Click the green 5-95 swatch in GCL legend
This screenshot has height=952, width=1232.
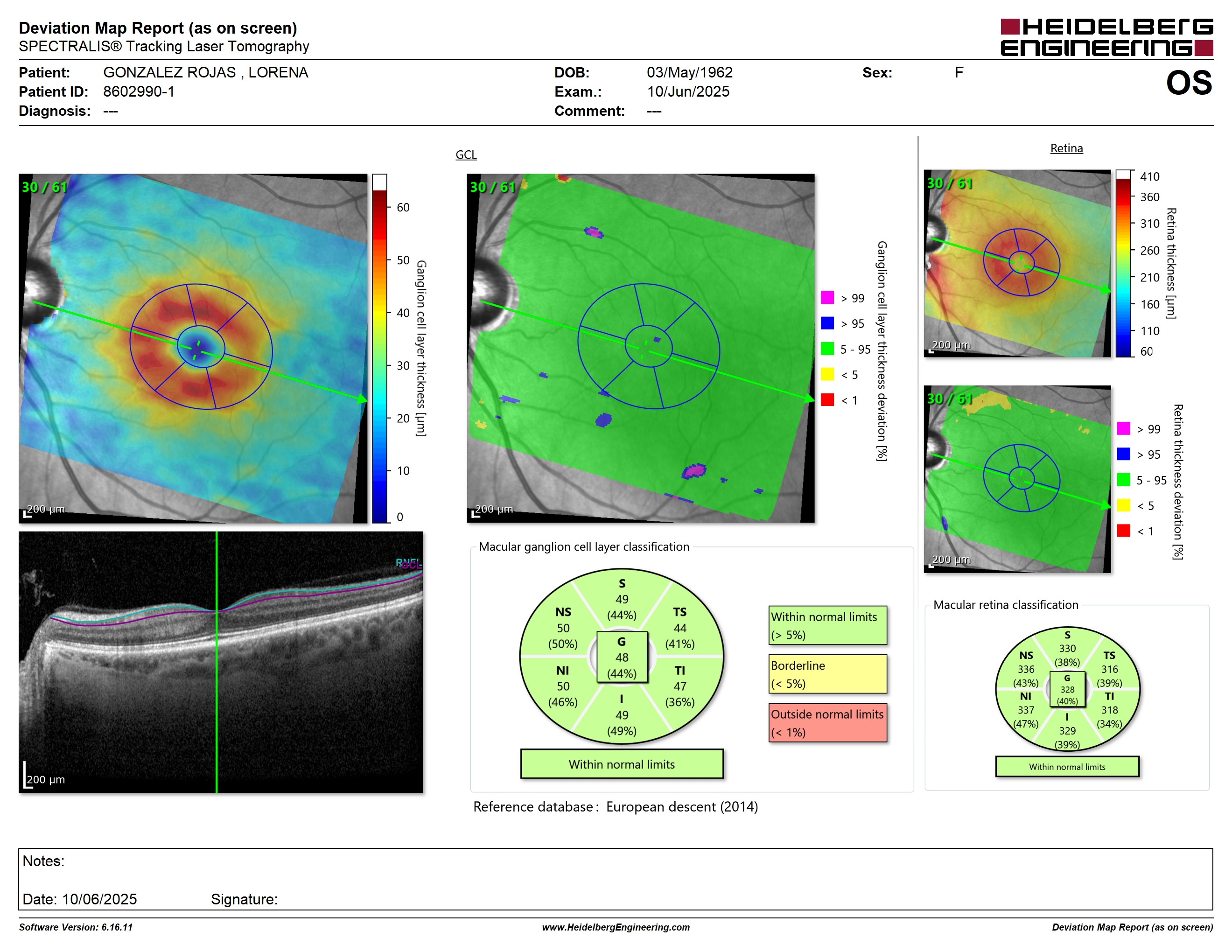(x=827, y=349)
